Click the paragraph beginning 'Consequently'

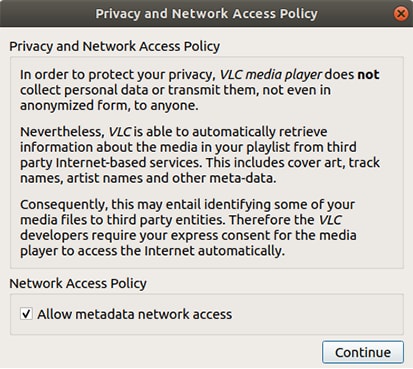188,227
